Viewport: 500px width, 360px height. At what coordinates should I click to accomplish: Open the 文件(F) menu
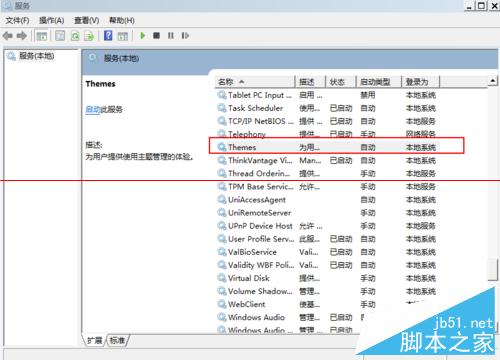pyautogui.click(x=17, y=21)
